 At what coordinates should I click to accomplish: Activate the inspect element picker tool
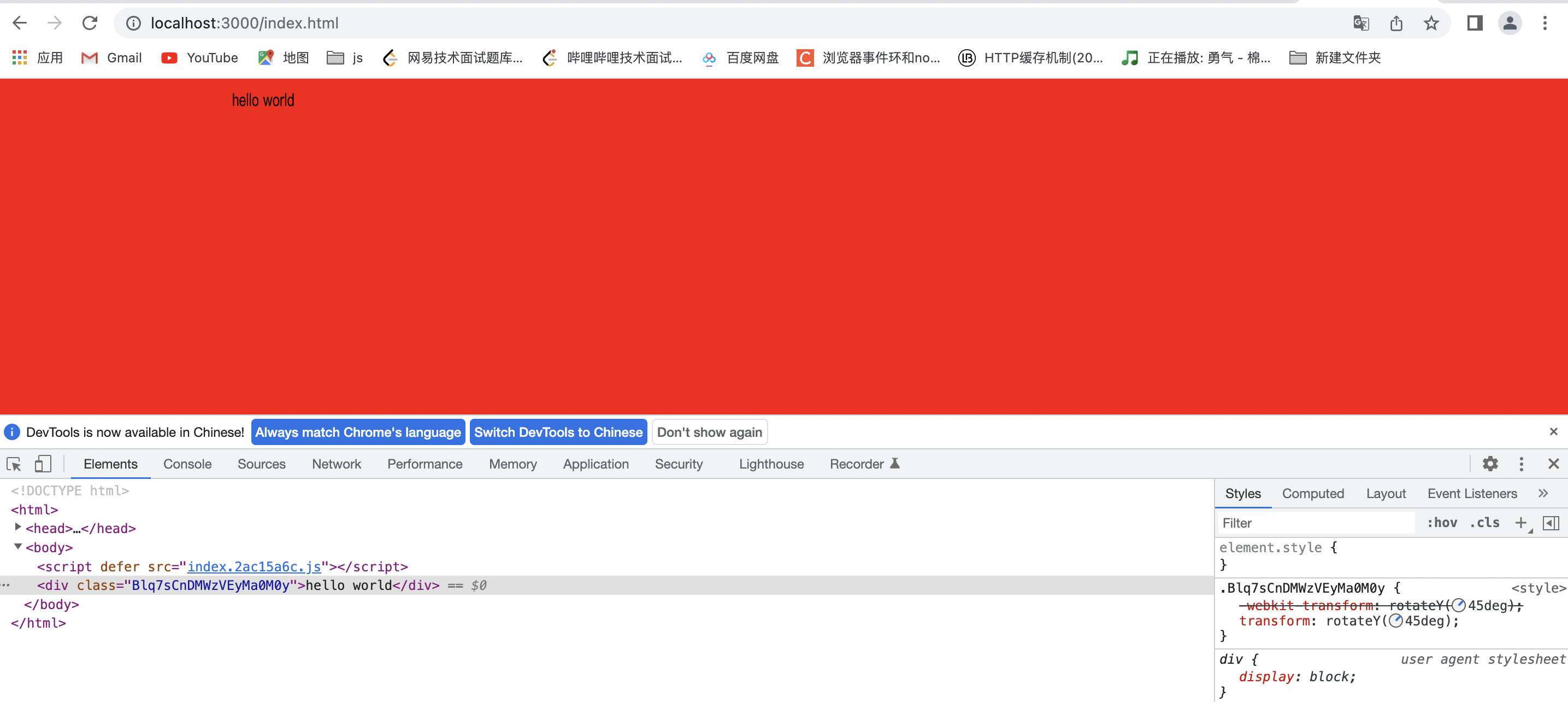(14, 464)
